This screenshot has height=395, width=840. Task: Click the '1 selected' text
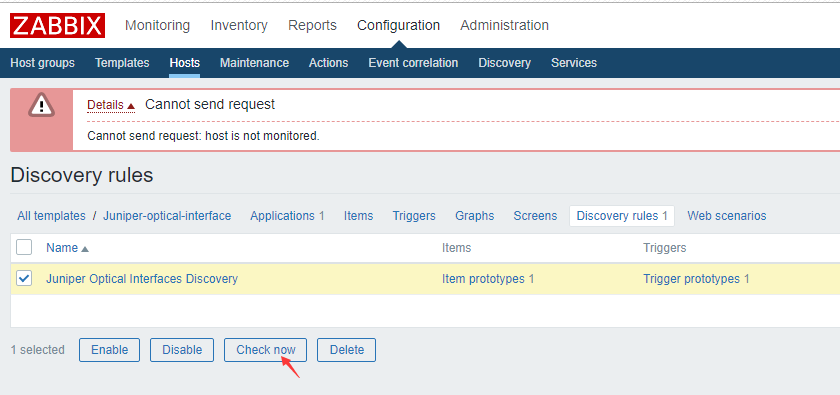point(38,350)
